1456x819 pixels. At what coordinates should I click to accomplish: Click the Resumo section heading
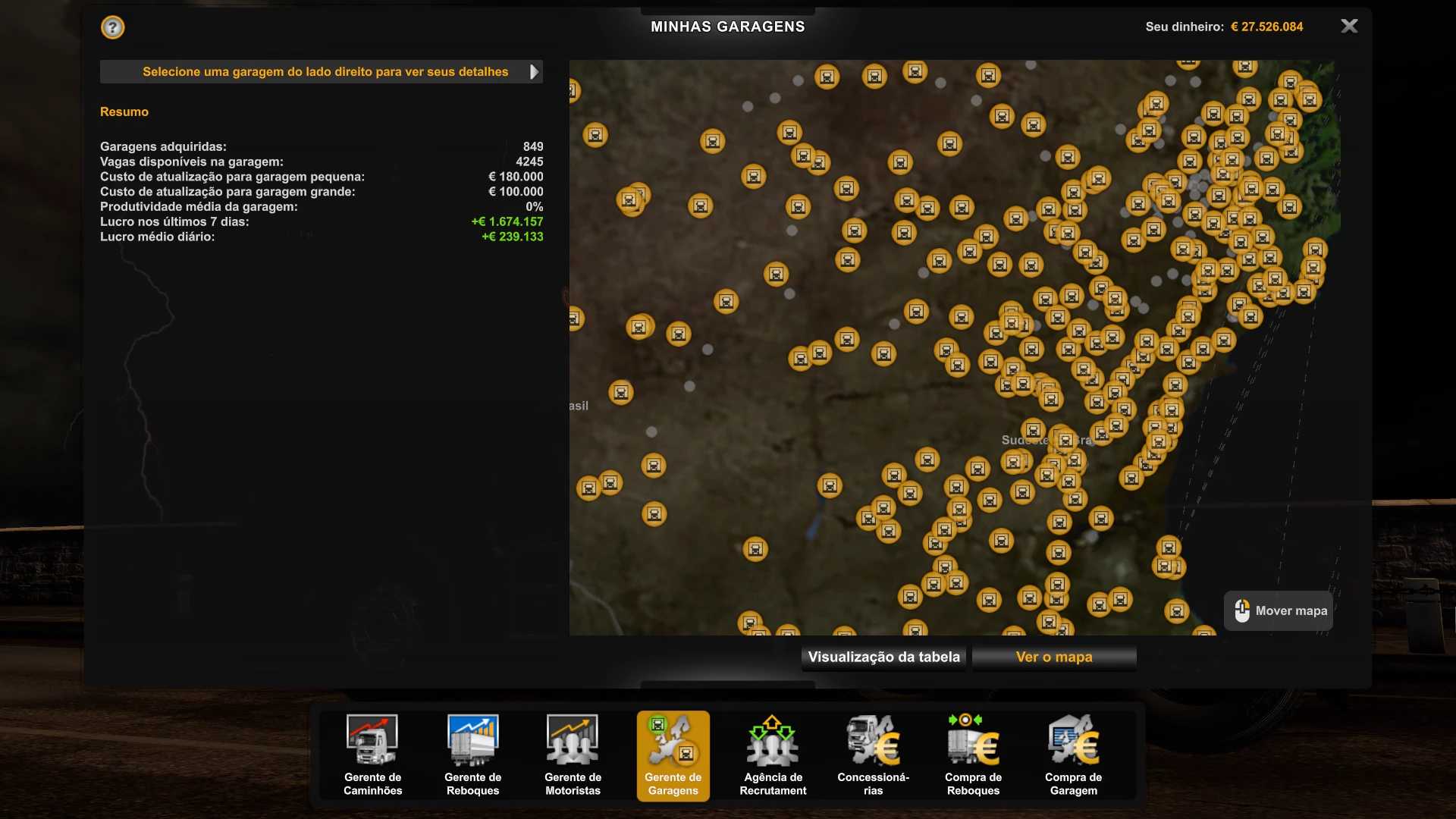point(124,111)
